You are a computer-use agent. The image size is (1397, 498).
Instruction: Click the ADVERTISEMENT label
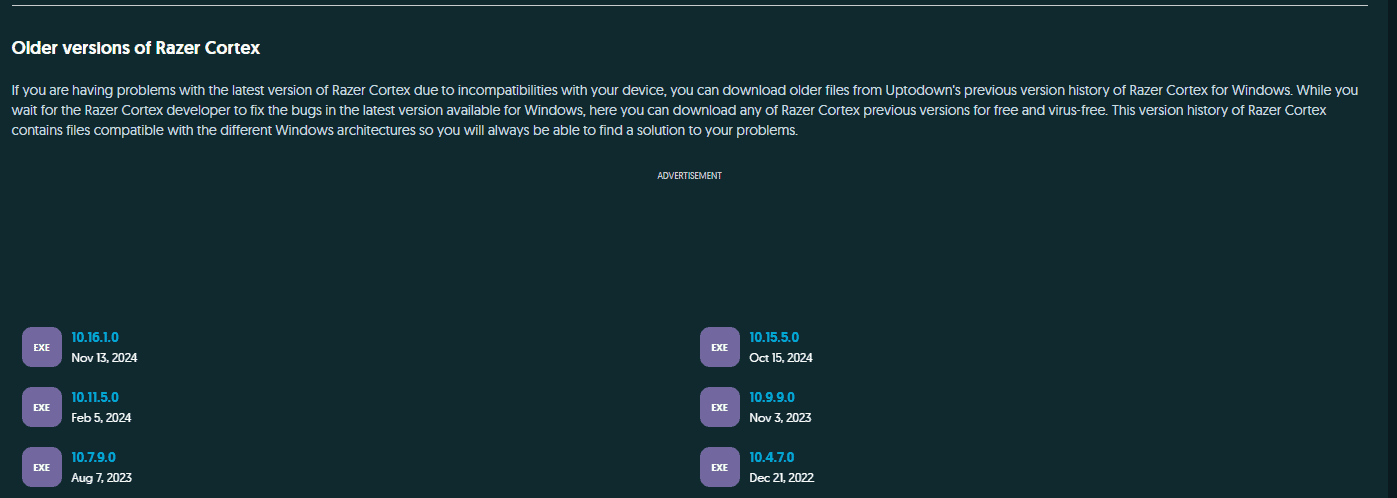pos(689,176)
